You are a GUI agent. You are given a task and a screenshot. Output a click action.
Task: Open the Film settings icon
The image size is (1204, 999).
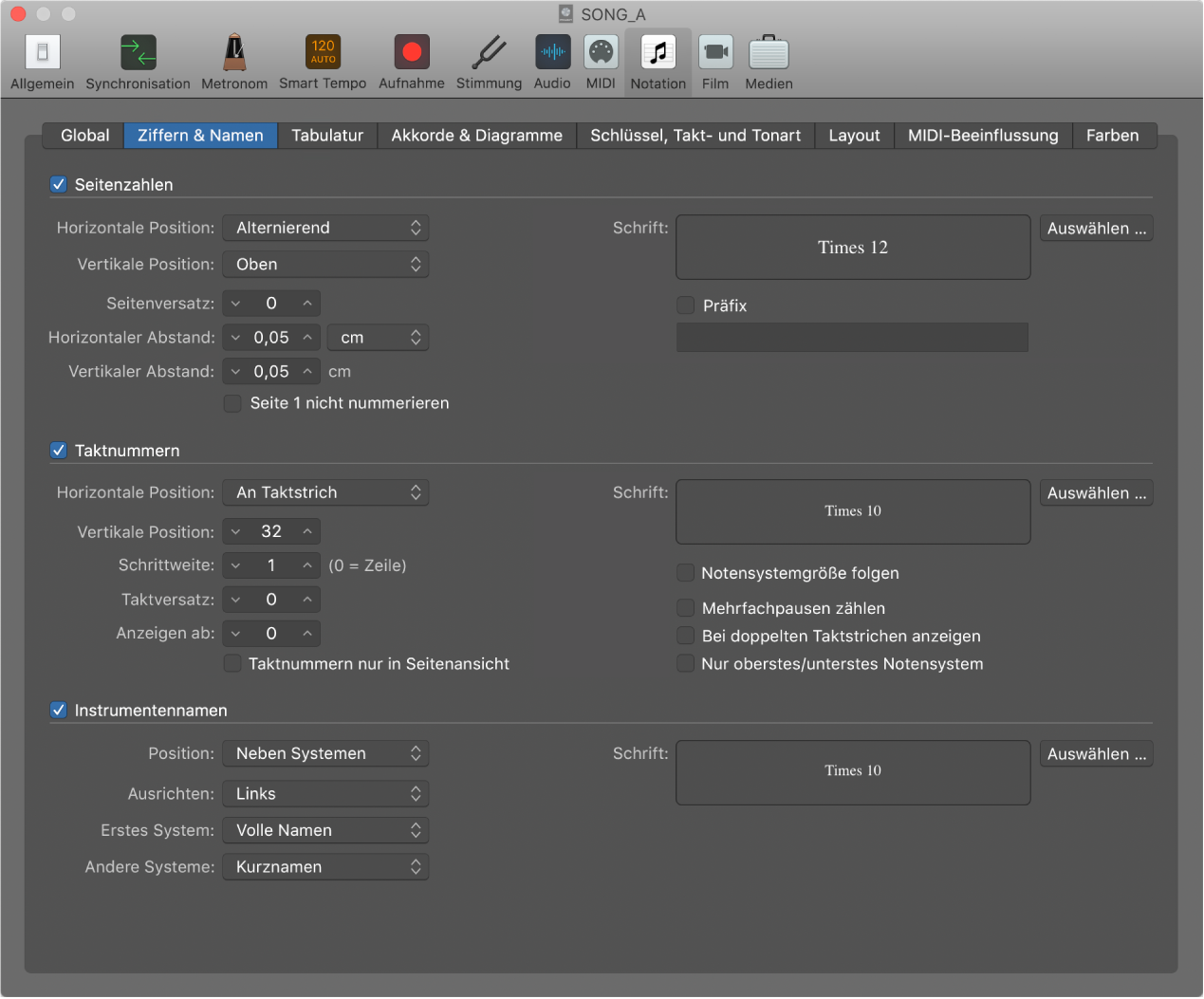(715, 53)
